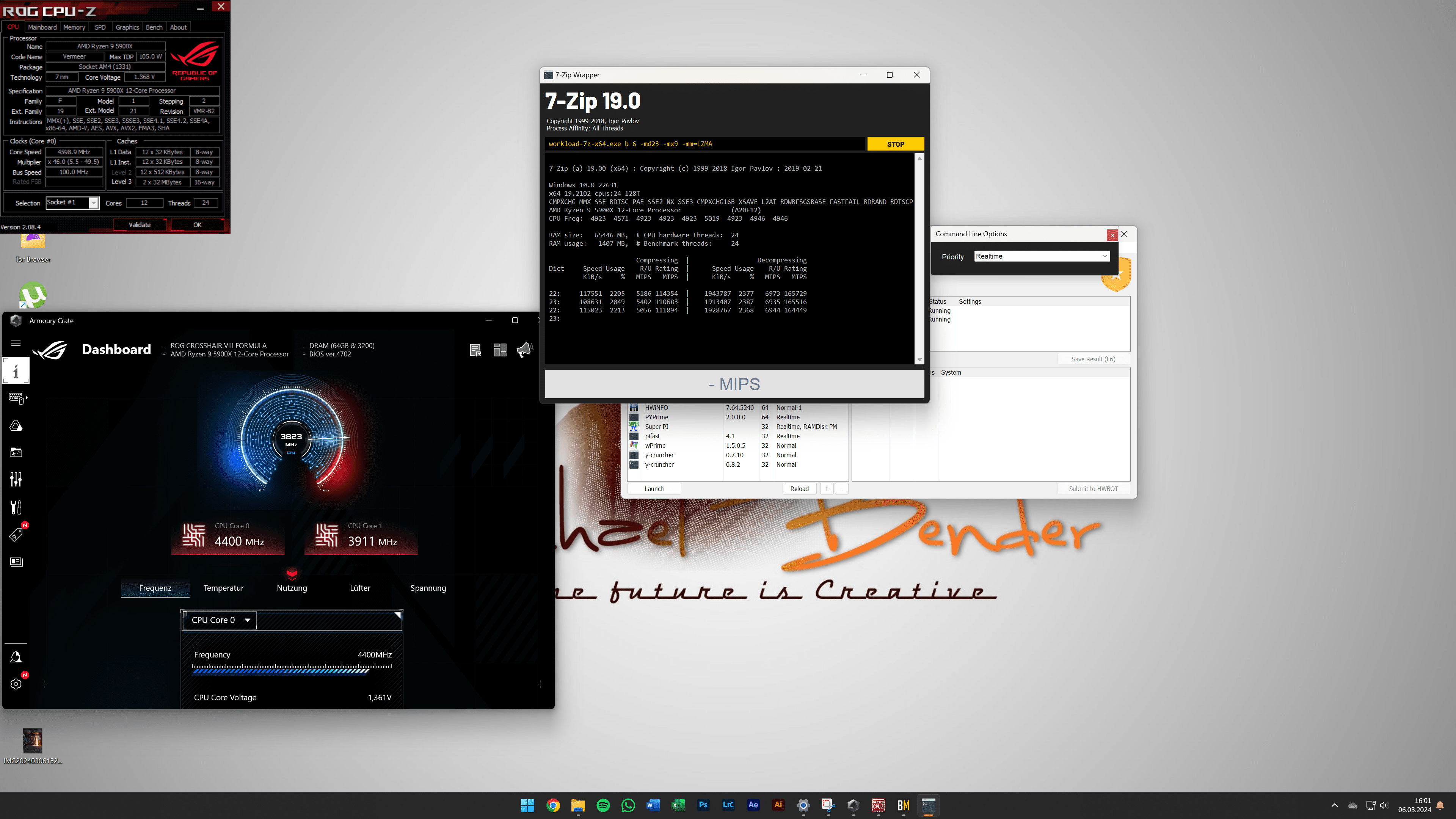Click the layout grid icon in Dashboard header
Viewport: 1456px width, 819px height.
point(500,350)
